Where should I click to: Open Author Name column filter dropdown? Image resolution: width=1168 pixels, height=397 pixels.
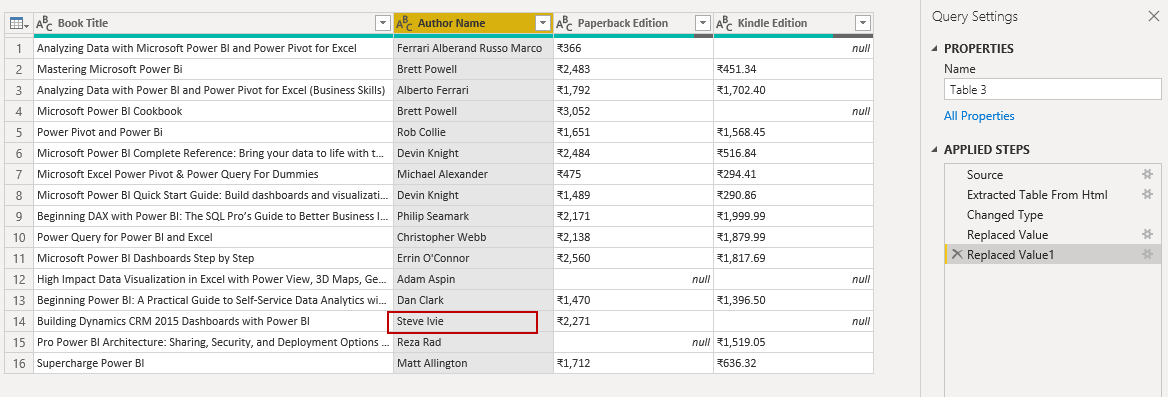click(x=542, y=24)
